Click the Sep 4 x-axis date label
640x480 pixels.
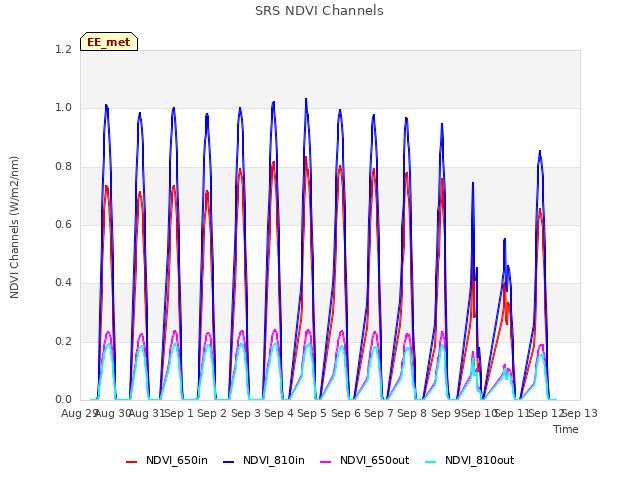point(279,413)
